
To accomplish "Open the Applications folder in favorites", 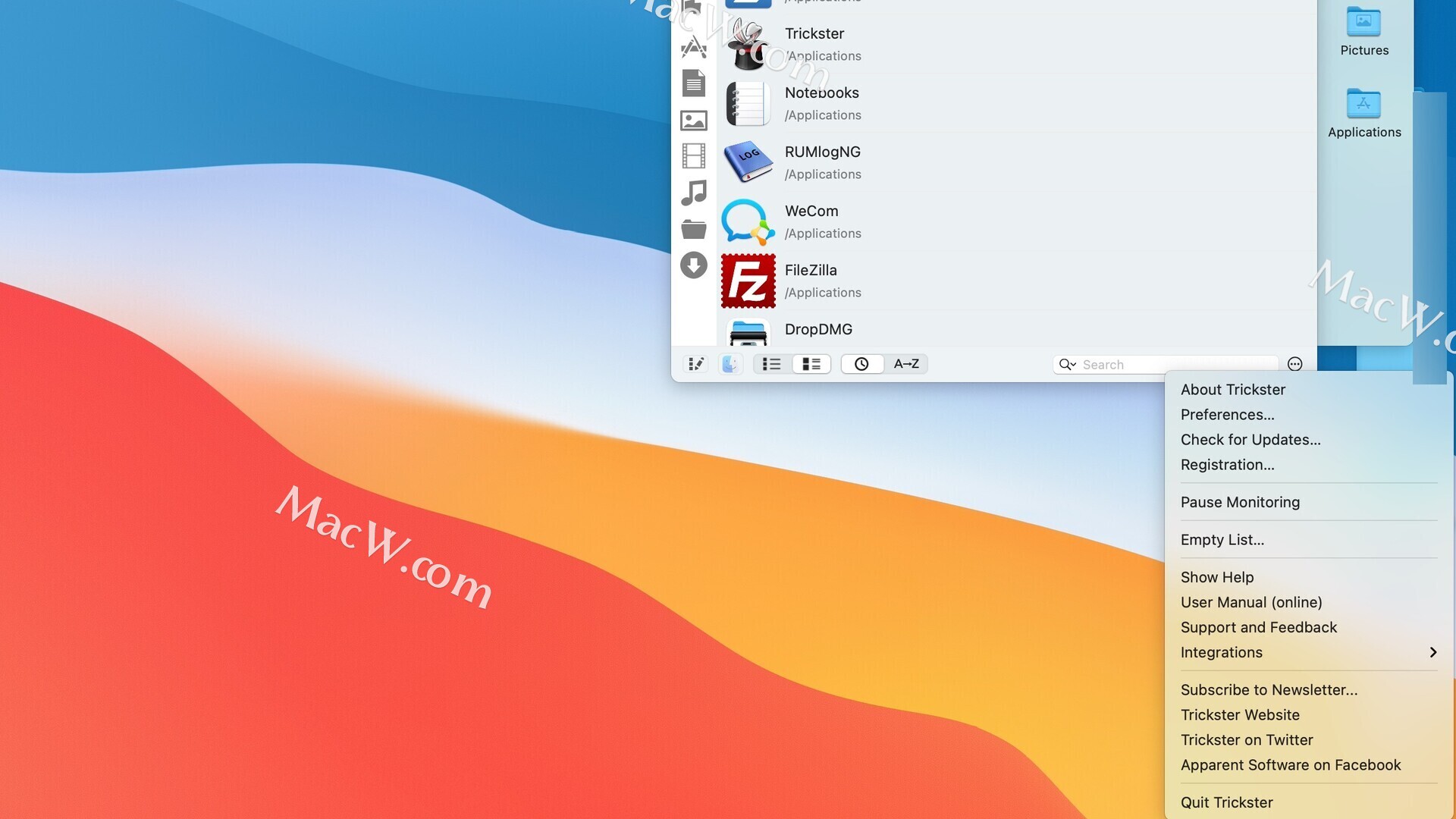I will point(1363,113).
